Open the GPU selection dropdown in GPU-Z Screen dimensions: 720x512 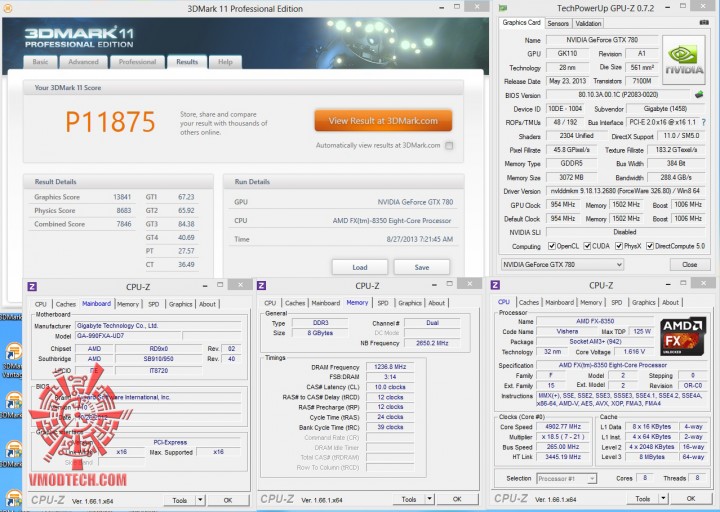[562, 264]
